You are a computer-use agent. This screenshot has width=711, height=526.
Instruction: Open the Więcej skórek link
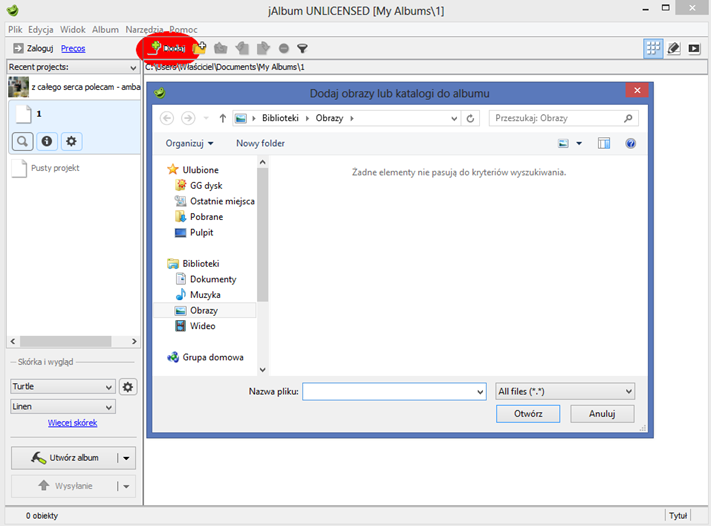click(73, 423)
